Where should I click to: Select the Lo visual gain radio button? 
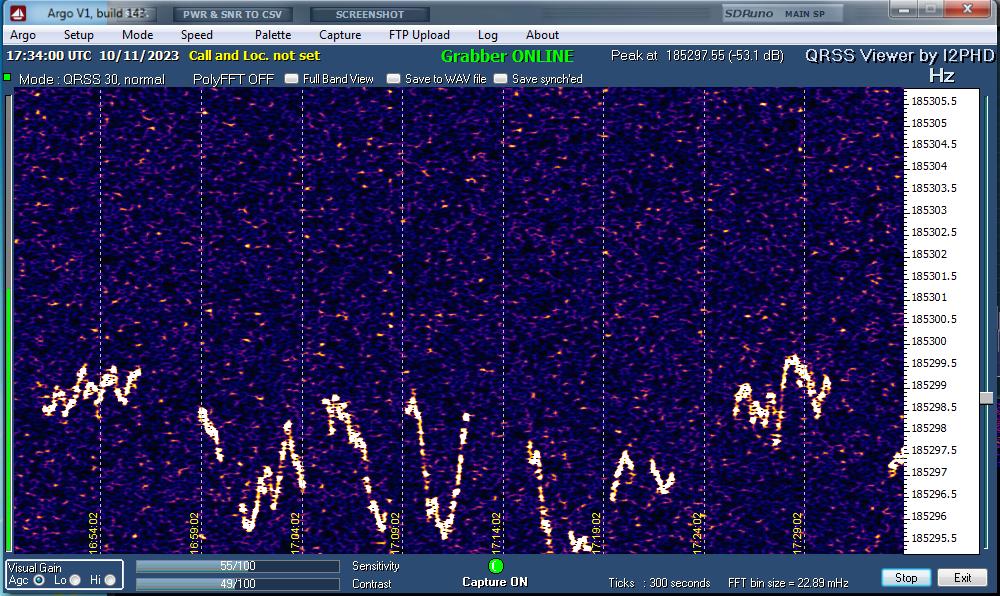click(75, 580)
